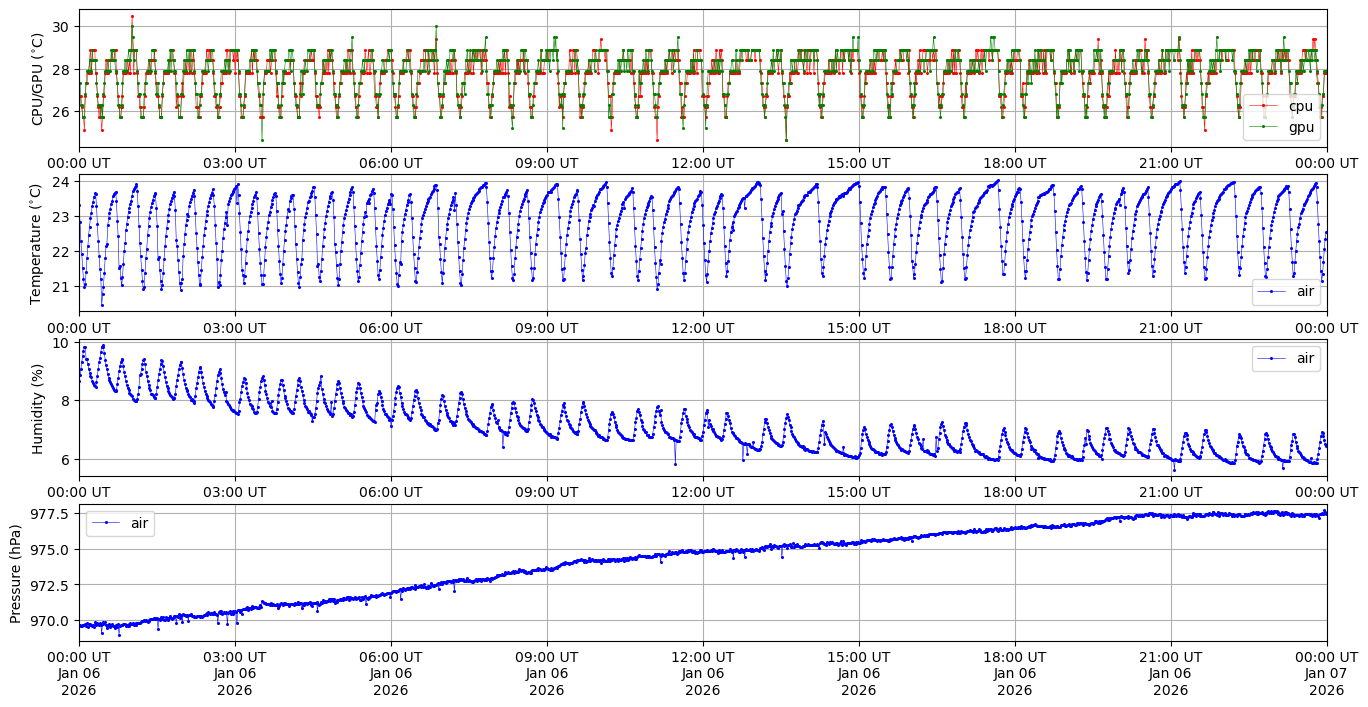Click the 24 tick on the Temperature axis
The height and width of the screenshot is (707, 1368).
(x=60, y=182)
